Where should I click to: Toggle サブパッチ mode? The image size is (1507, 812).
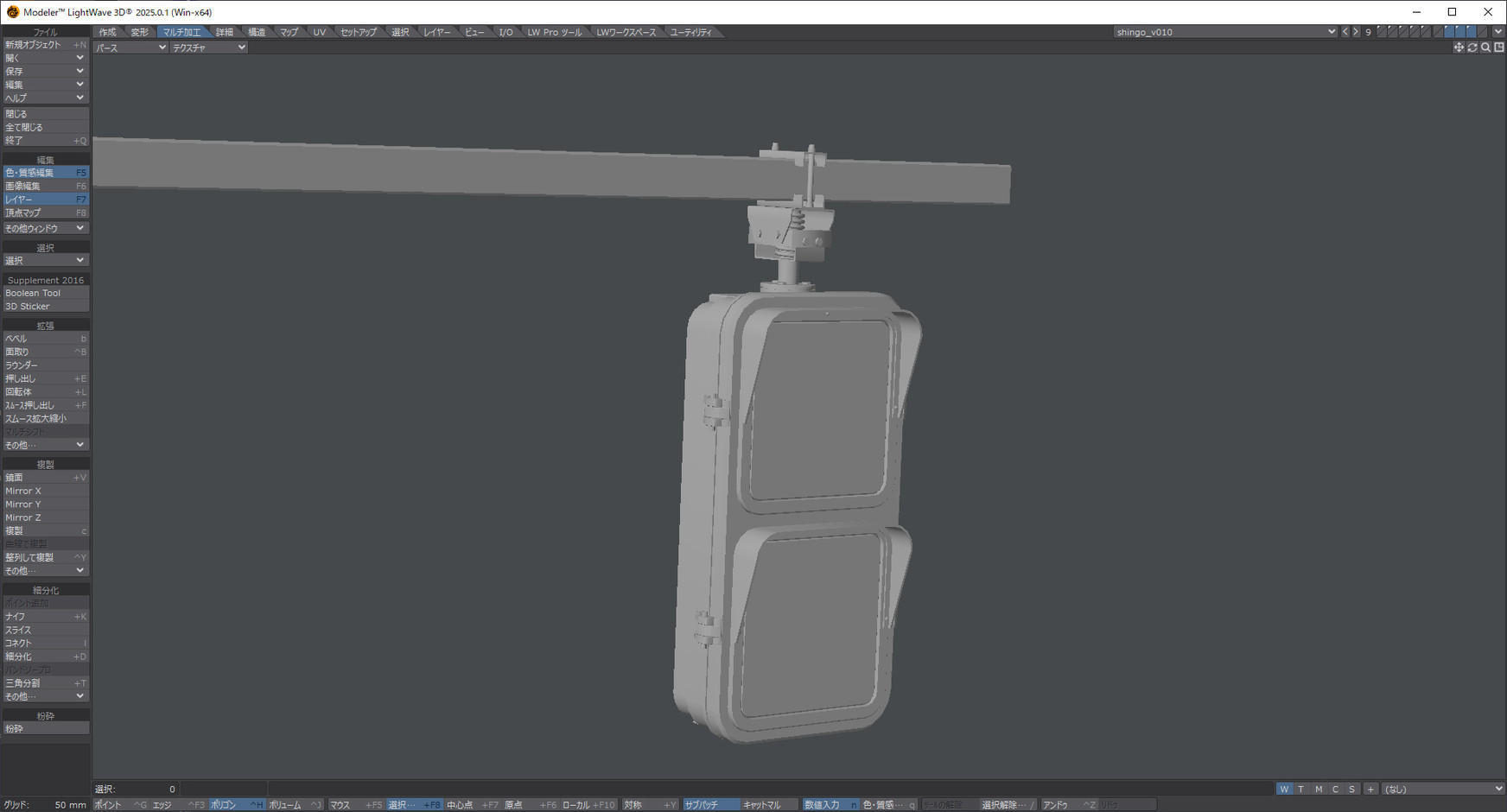710,804
